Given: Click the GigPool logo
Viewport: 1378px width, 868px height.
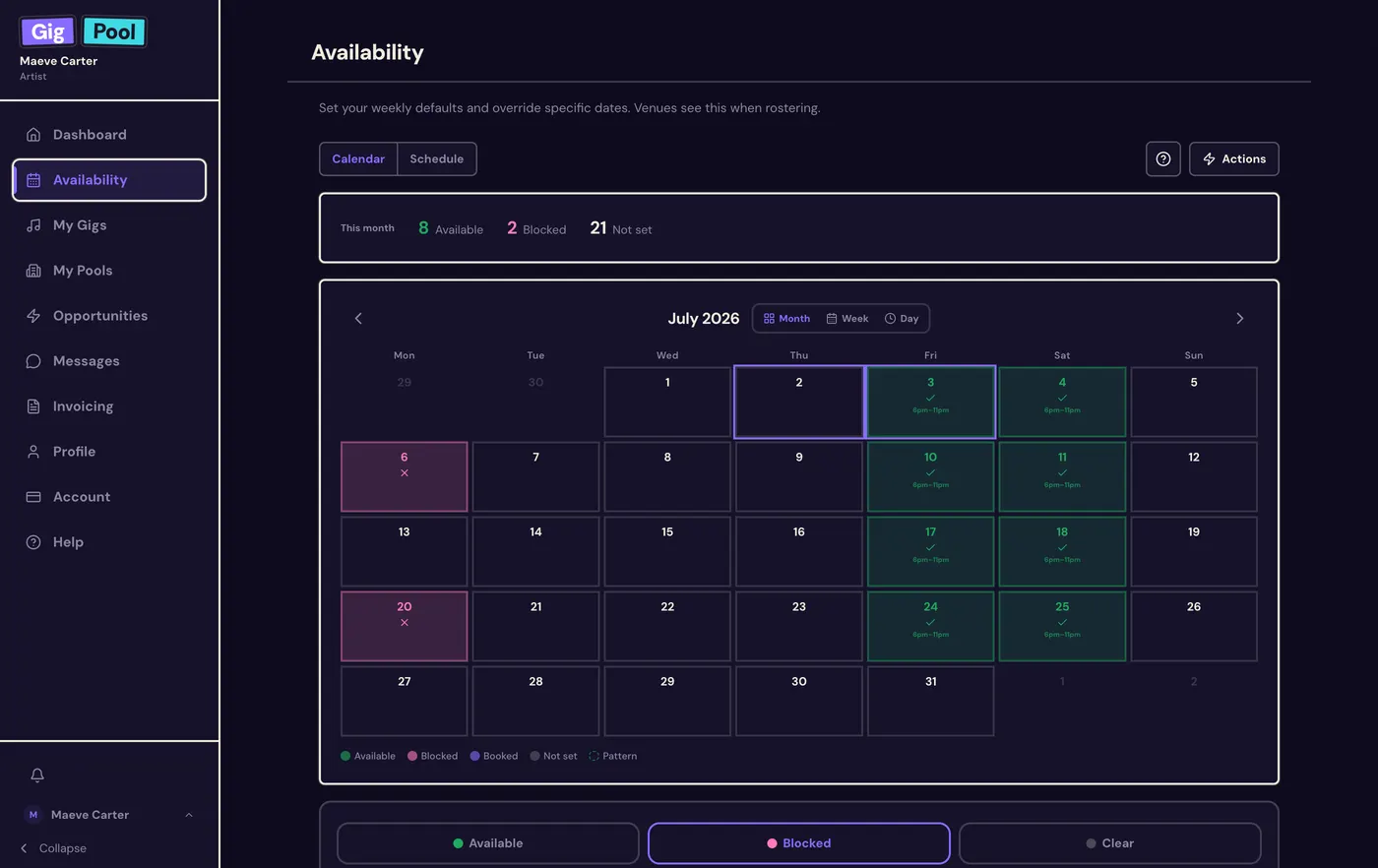Looking at the screenshot, I should pyautogui.click(x=84, y=31).
